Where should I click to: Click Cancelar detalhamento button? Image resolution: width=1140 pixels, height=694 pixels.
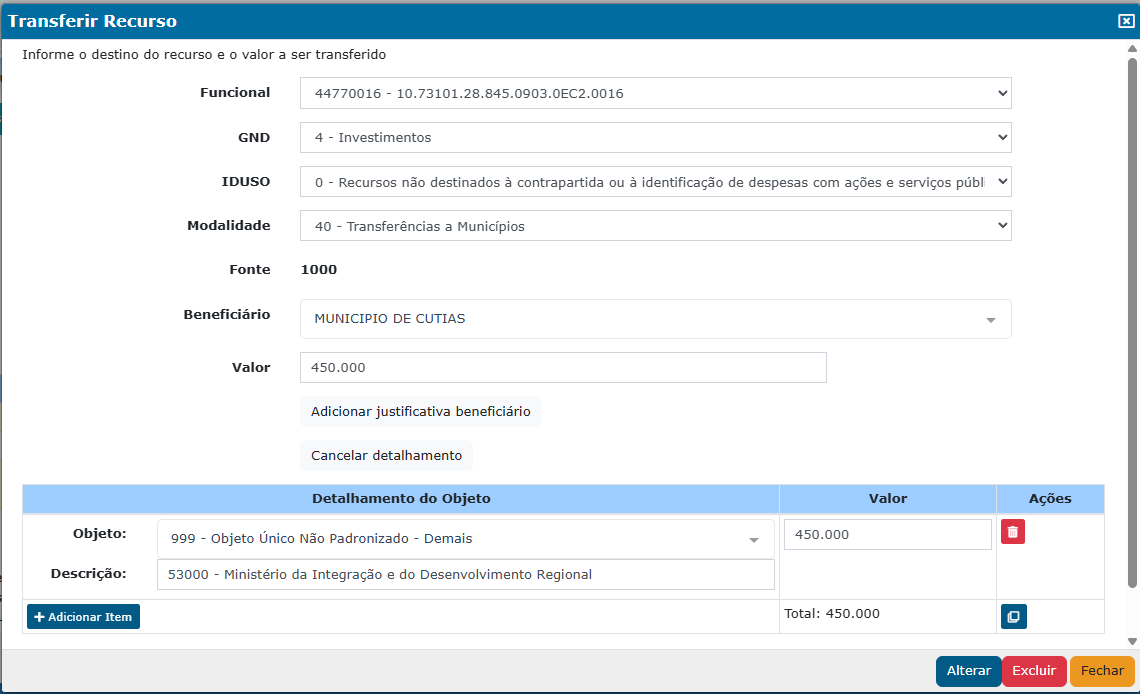pos(386,456)
